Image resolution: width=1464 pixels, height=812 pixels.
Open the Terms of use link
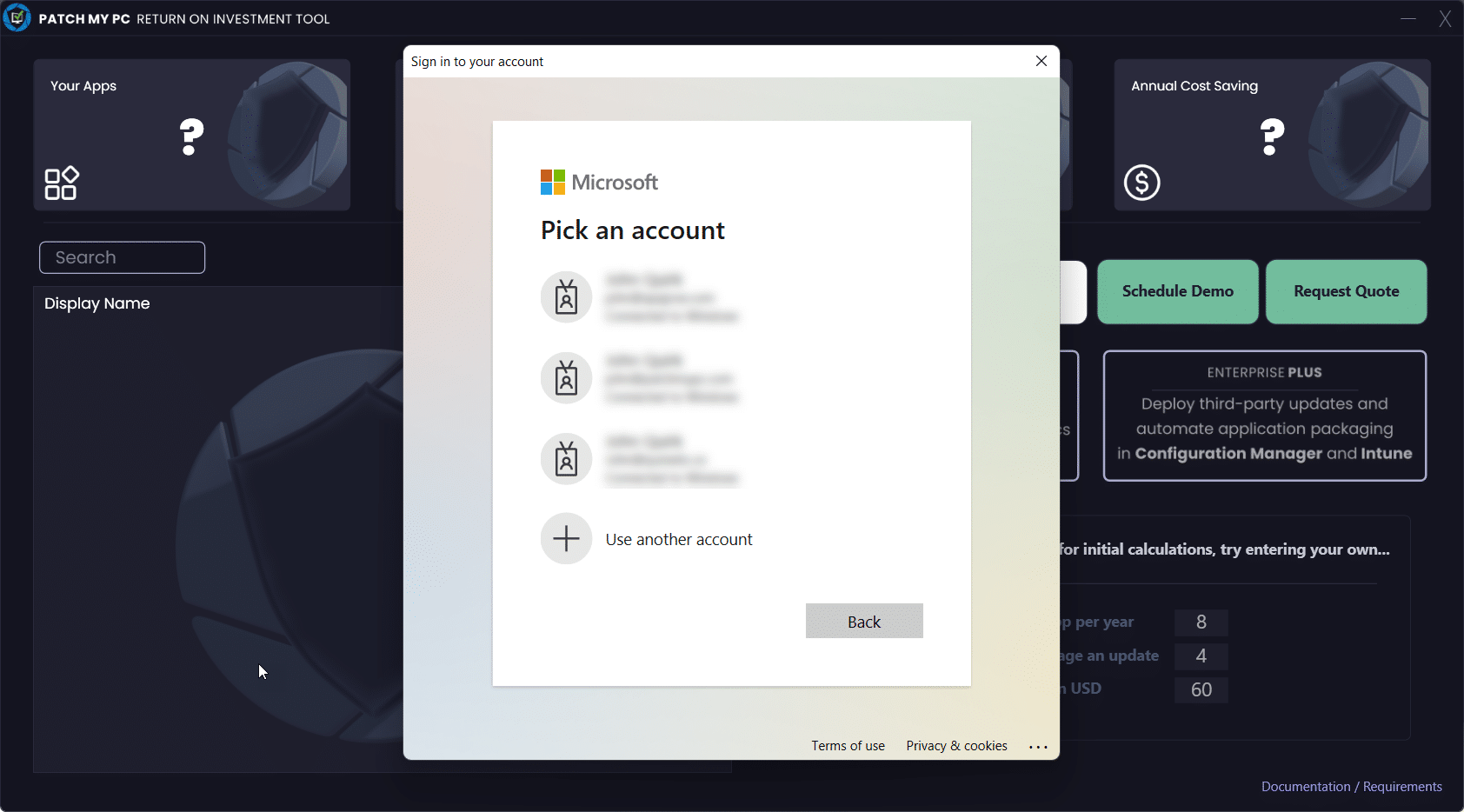pyautogui.click(x=848, y=746)
